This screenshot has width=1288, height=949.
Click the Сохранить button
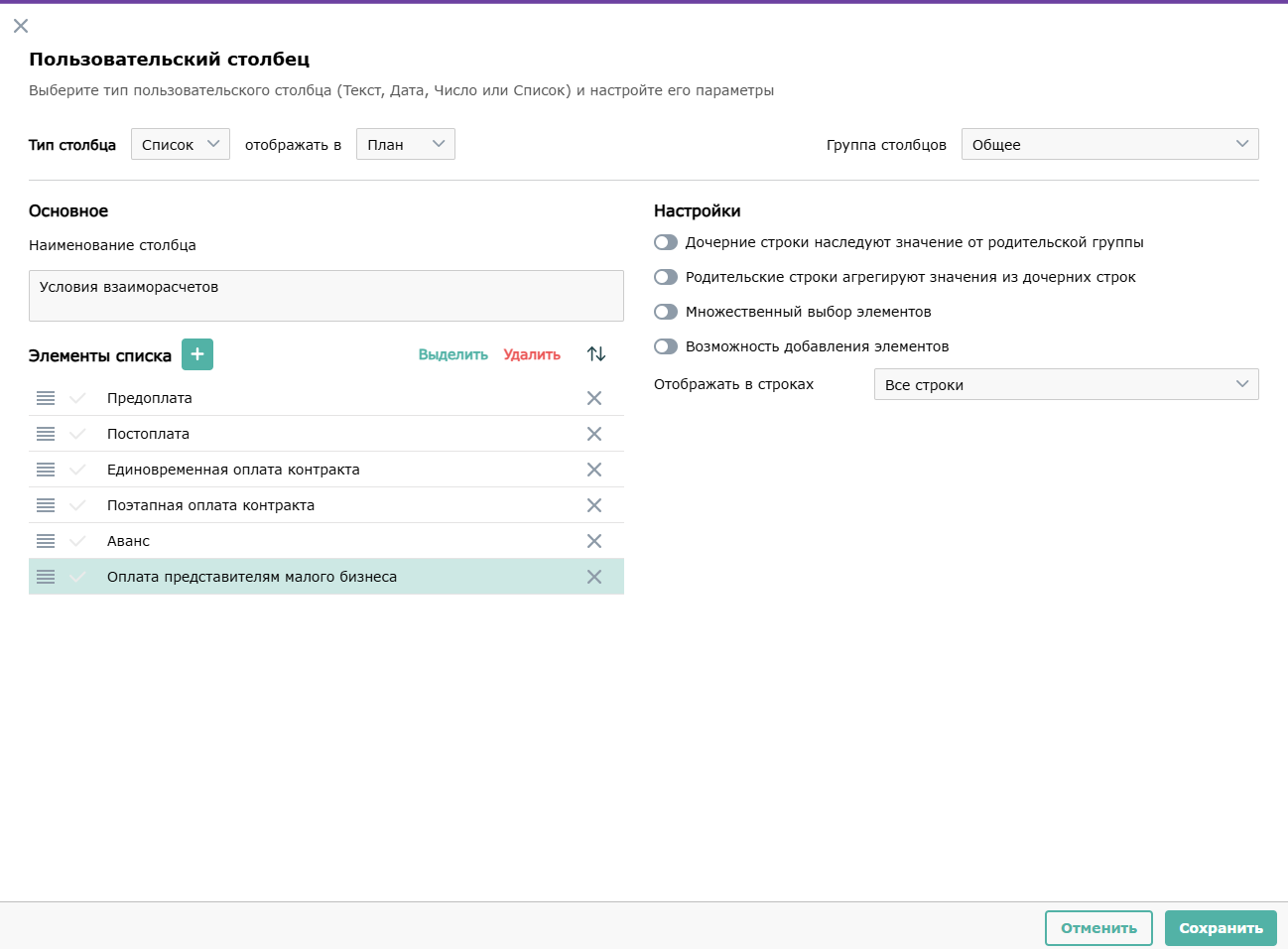point(1221,928)
